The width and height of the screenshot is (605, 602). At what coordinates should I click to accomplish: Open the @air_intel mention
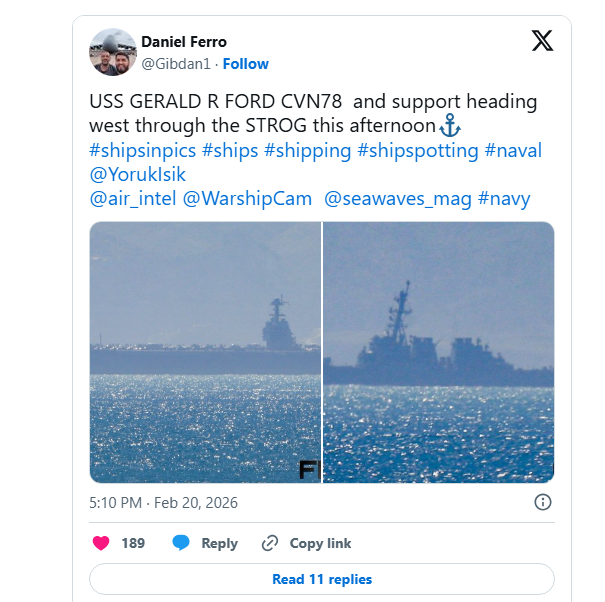tap(133, 198)
